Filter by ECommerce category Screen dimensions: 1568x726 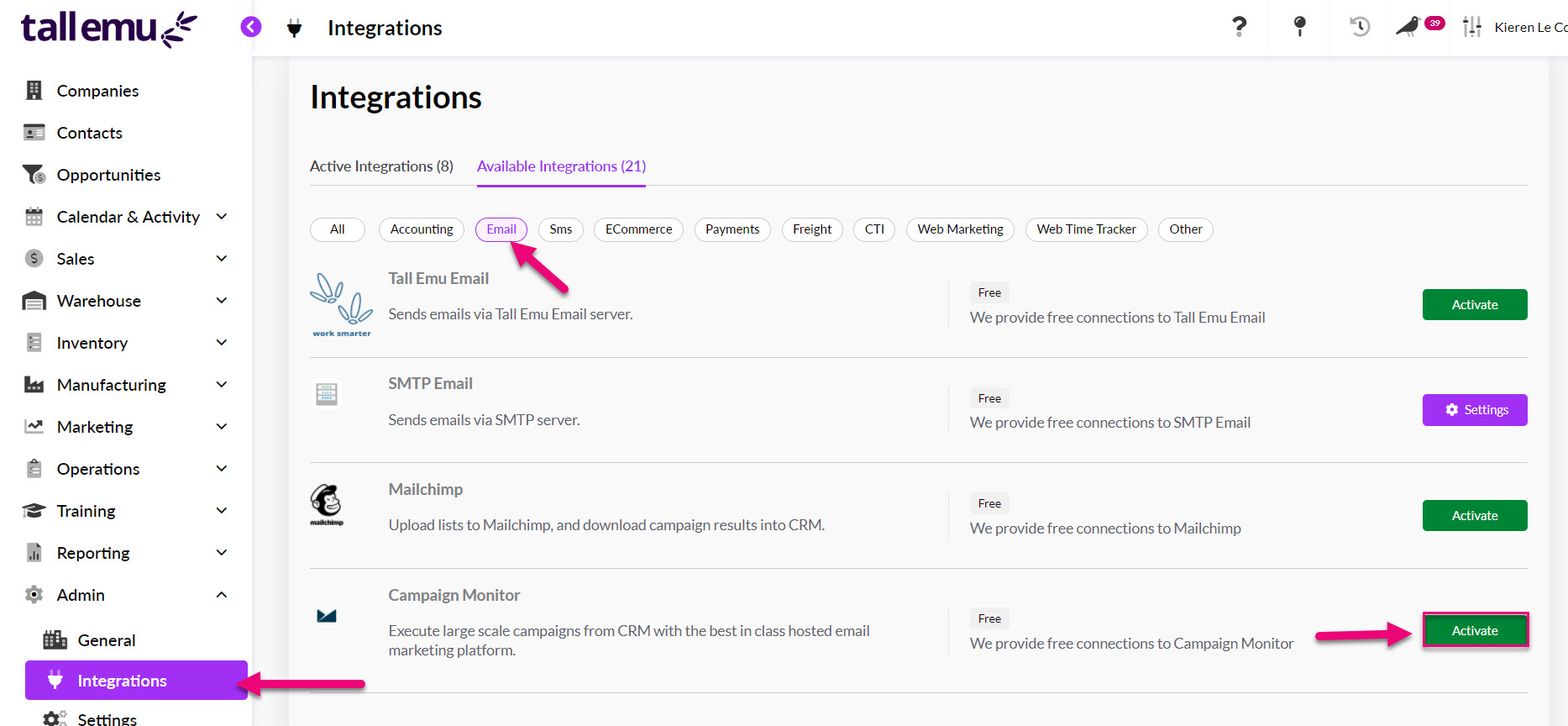pos(638,229)
